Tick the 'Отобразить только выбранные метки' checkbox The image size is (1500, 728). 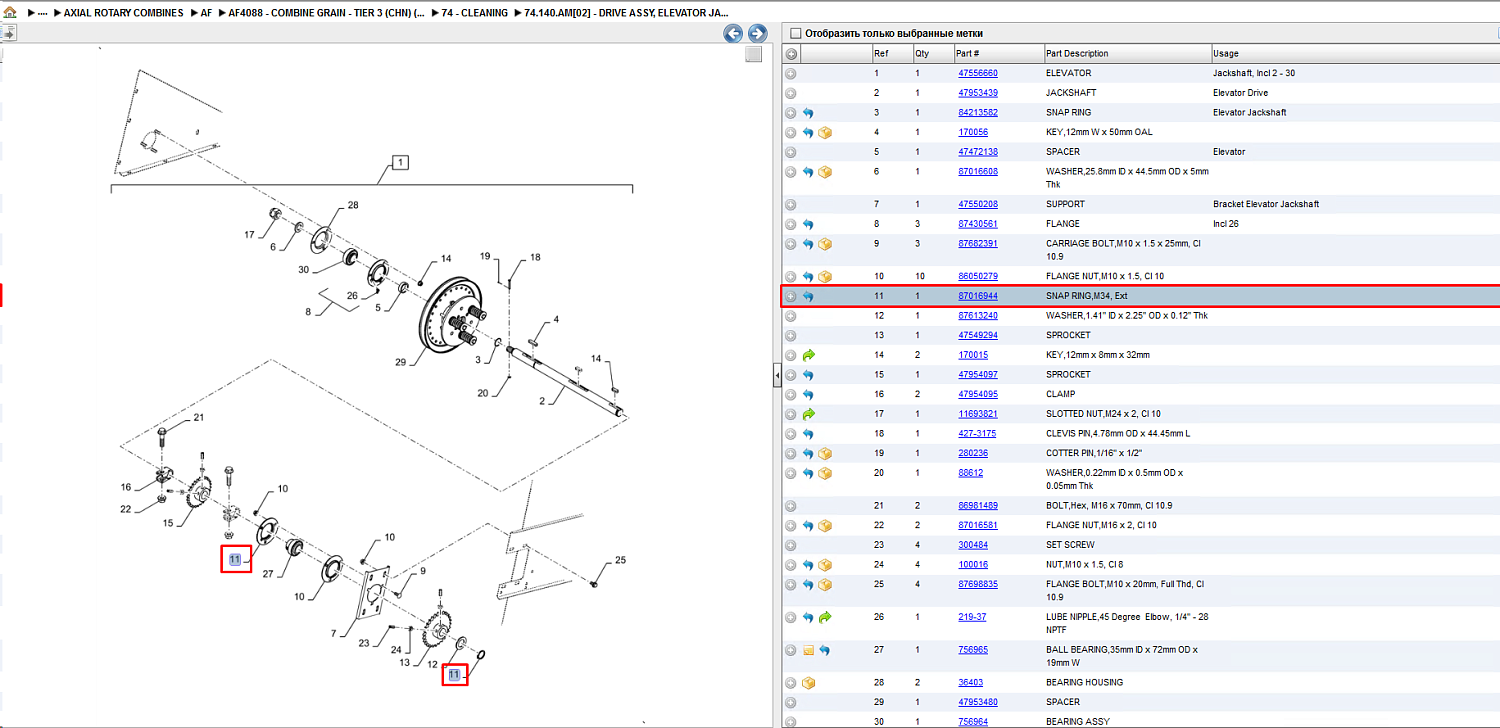[796, 33]
